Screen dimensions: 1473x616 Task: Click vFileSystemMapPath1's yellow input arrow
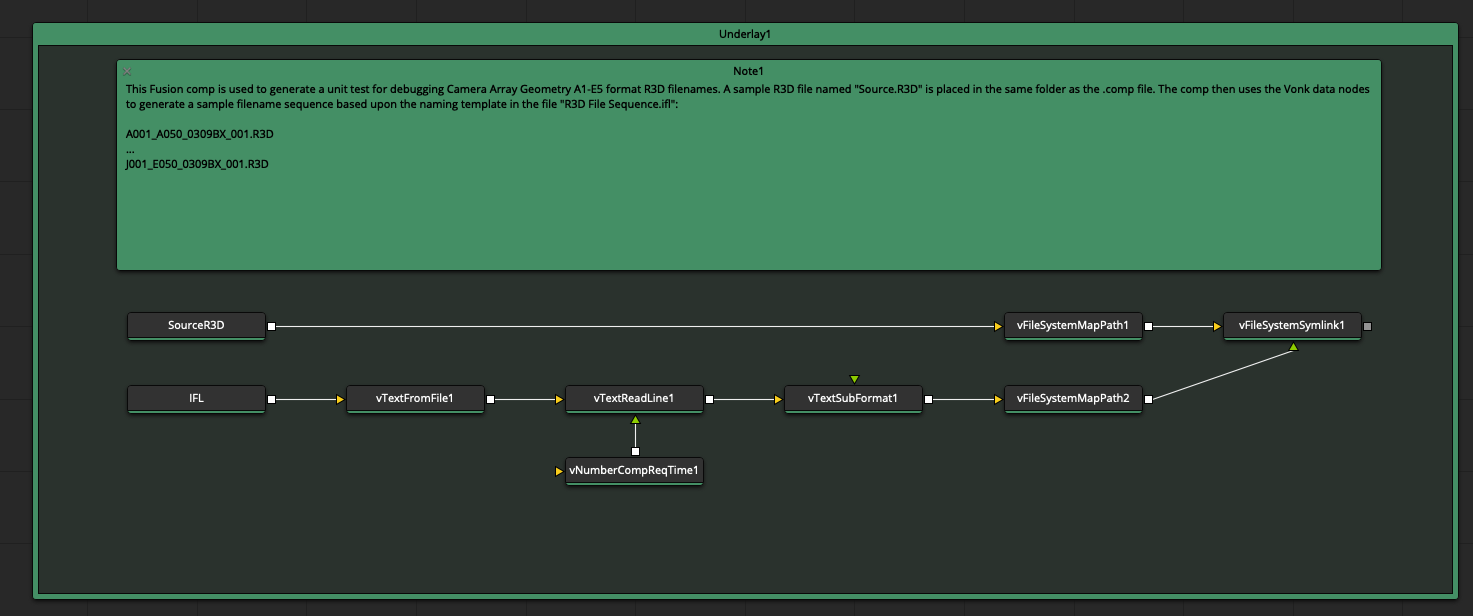tap(997, 325)
